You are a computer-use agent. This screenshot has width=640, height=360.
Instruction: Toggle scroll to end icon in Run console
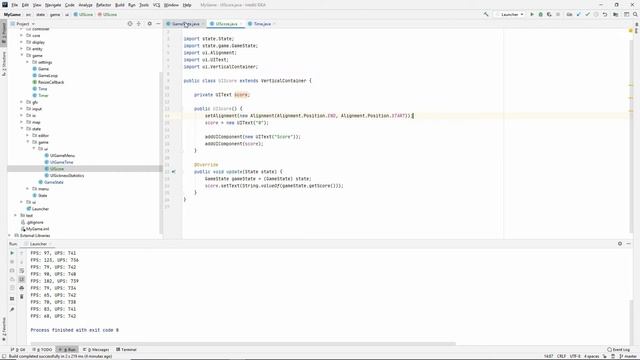[x=22, y=279]
